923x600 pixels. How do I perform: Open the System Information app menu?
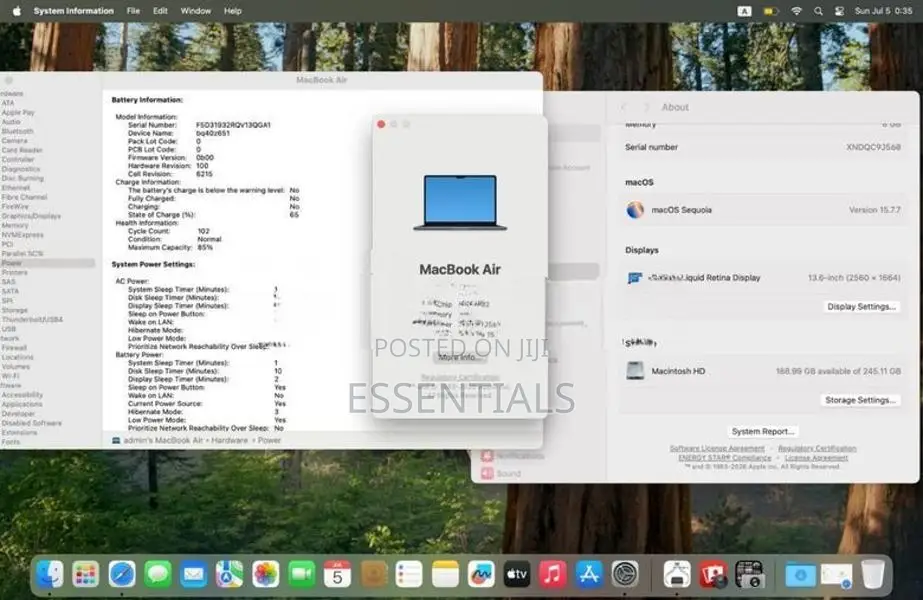(x=74, y=11)
